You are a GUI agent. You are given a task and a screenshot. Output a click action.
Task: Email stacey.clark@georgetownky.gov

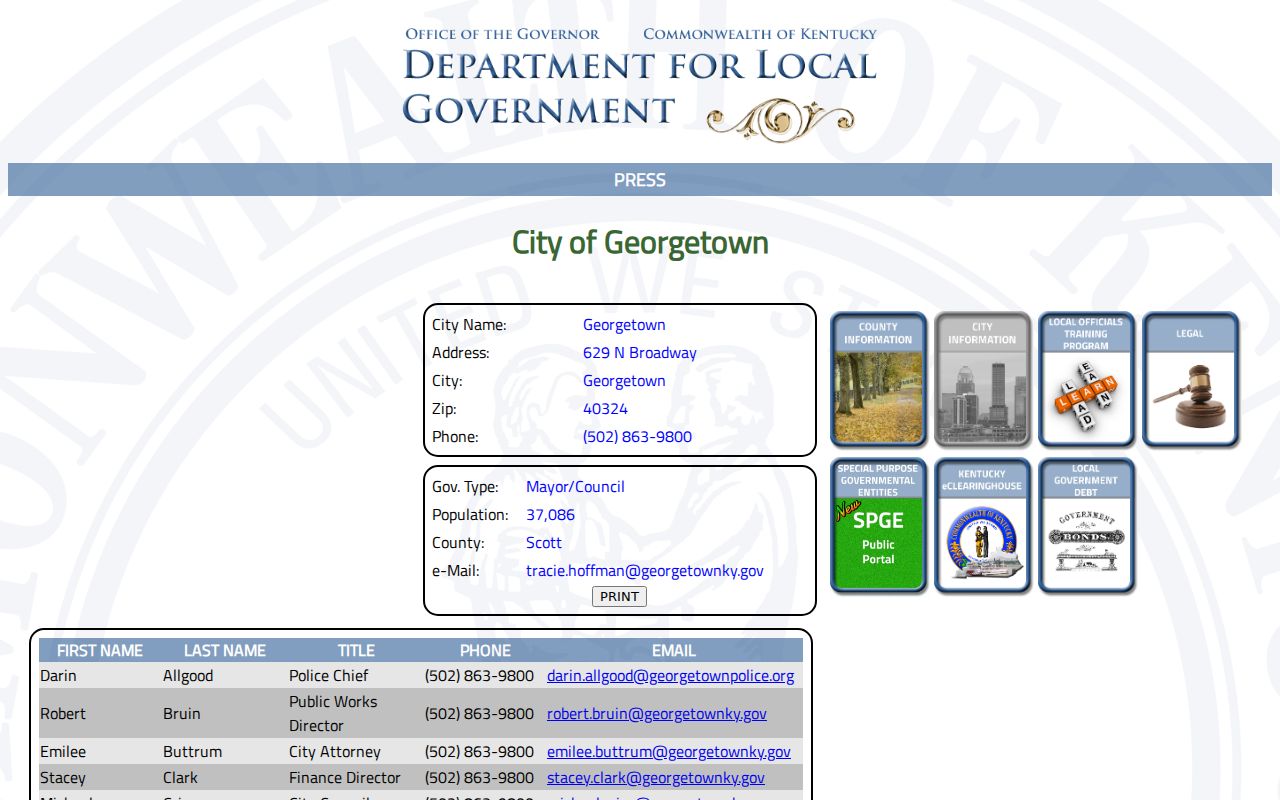point(656,778)
